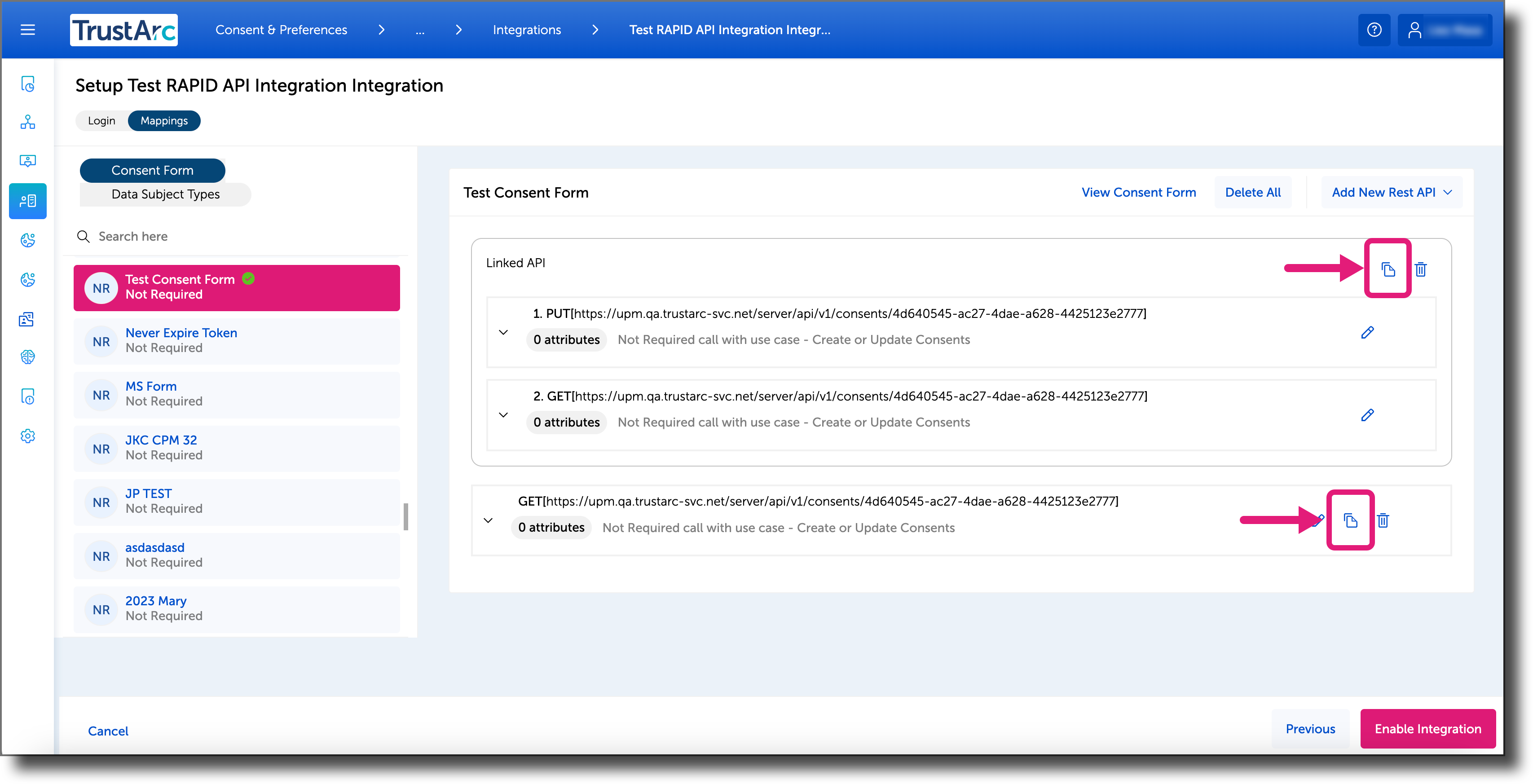The width and height of the screenshot is (1533, 784).
Task: Expand the 1. PUT API row
Action: [x=503, y=332]
